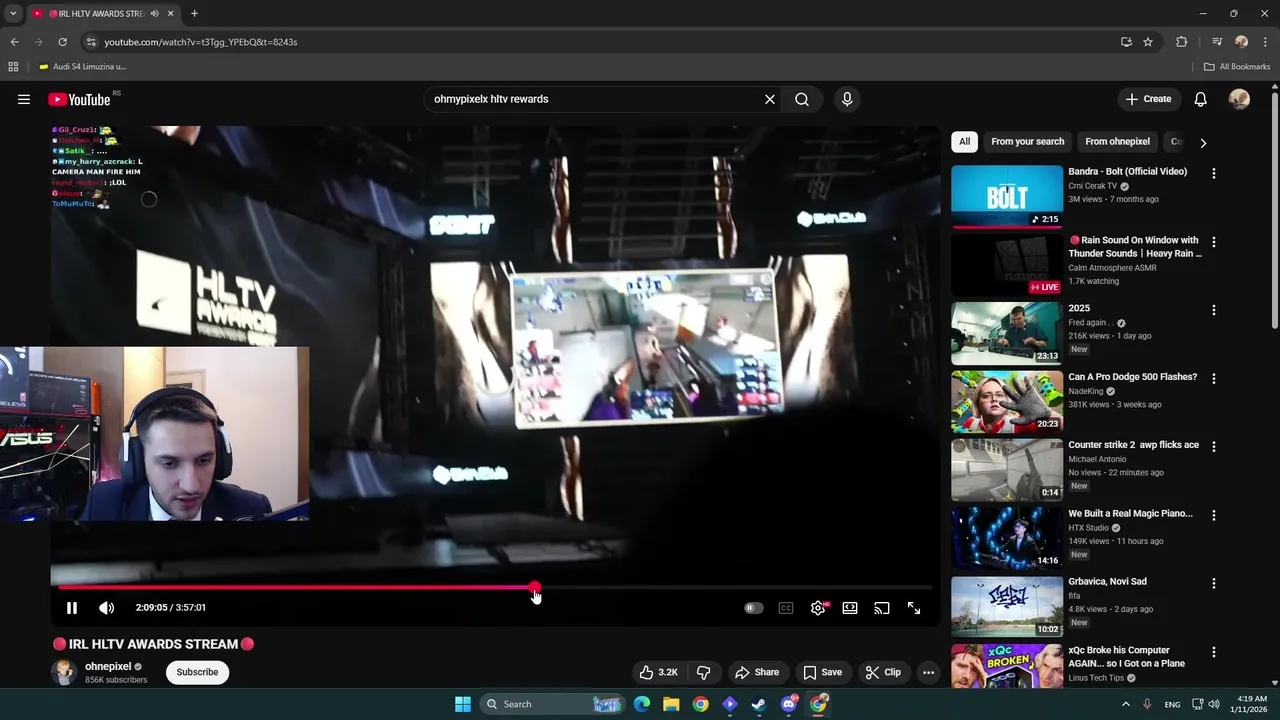The width and height of the screenshot is (1280, 720).
Task: Open Windows Start menu
Action: click(463, 704)
